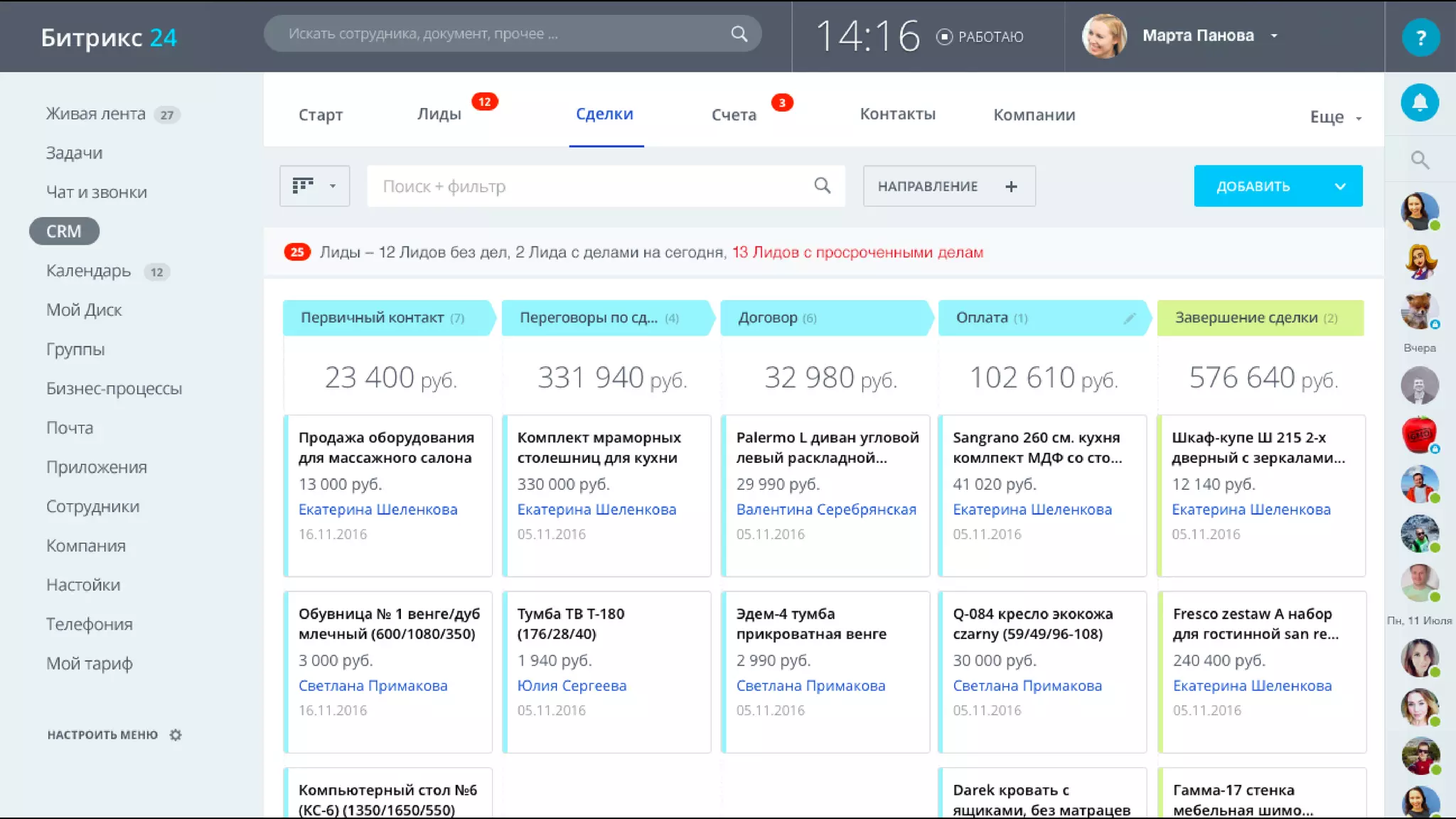Open the notifications bell icon

pos(1420,103)
